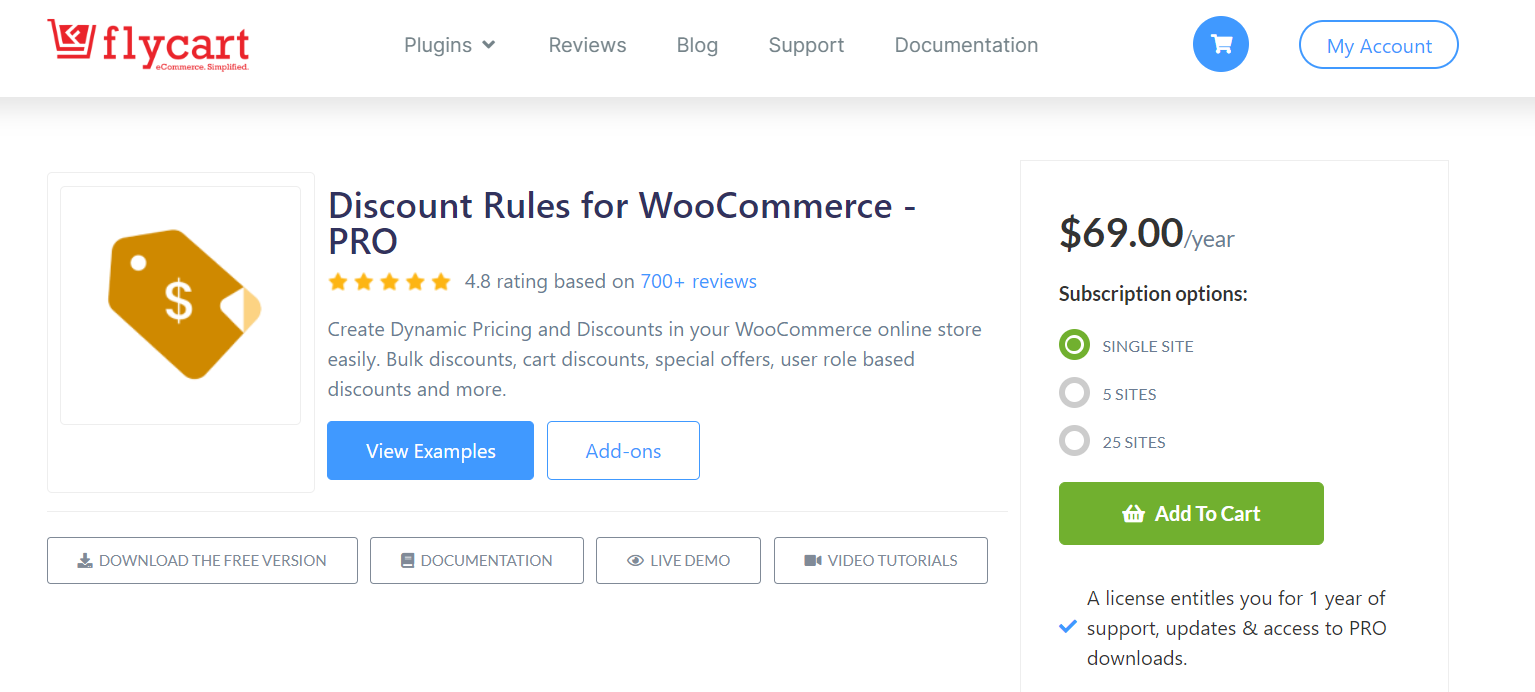The height and width of the screenshot is (692, 1535).
Task: Open the 700+ reviews link
Action: [698, 282]
